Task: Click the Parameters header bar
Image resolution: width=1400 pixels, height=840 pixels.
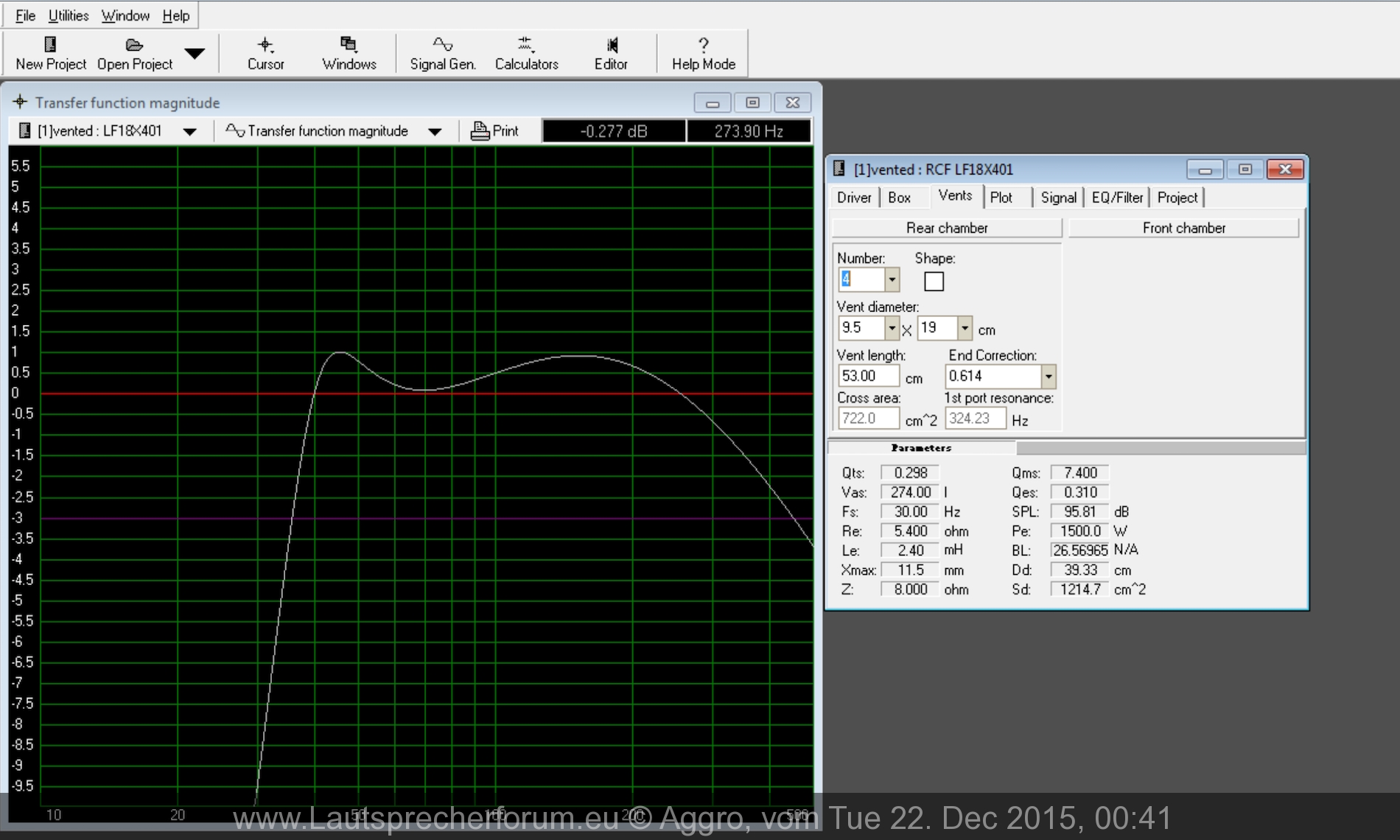Action: coord(921,448)
